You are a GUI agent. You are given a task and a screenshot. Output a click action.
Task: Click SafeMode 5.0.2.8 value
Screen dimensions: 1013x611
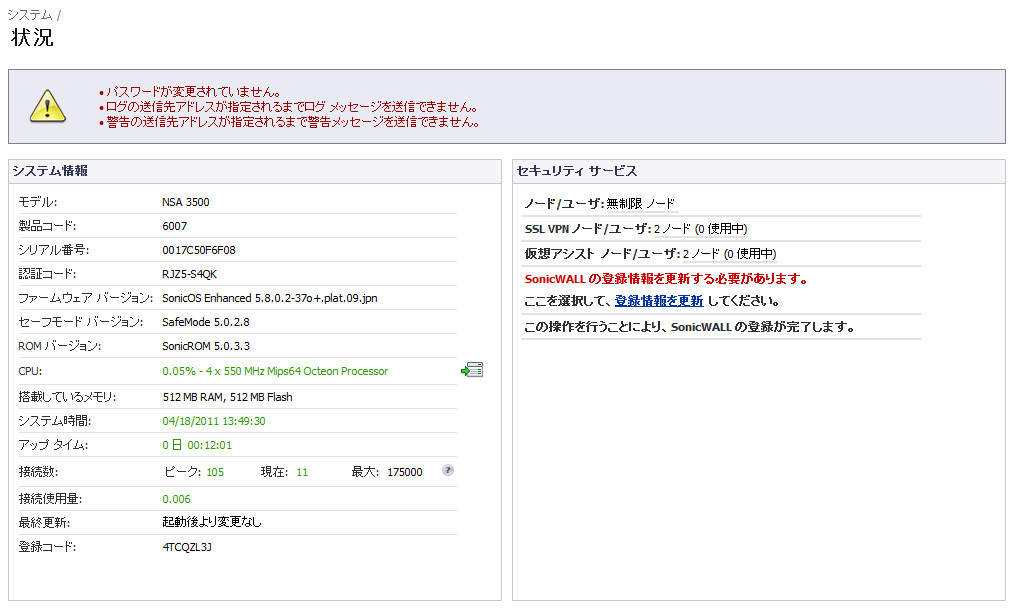[x=205, y=322]
